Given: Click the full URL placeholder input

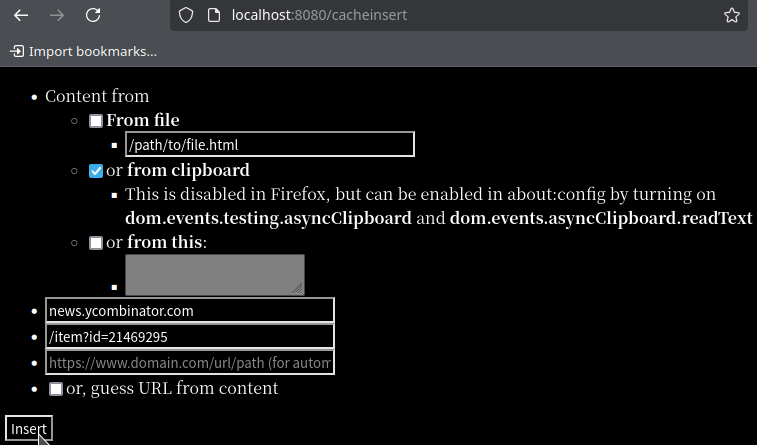Looking at the screenshot, I should pos(190,363).
